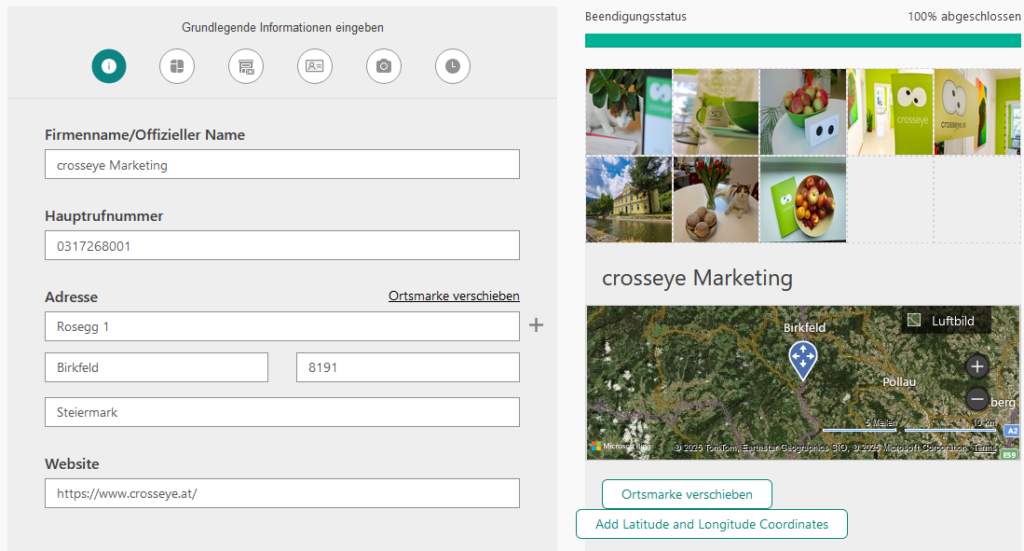
Task: Select the blue map location pin
Action: (x=803, y=360)
